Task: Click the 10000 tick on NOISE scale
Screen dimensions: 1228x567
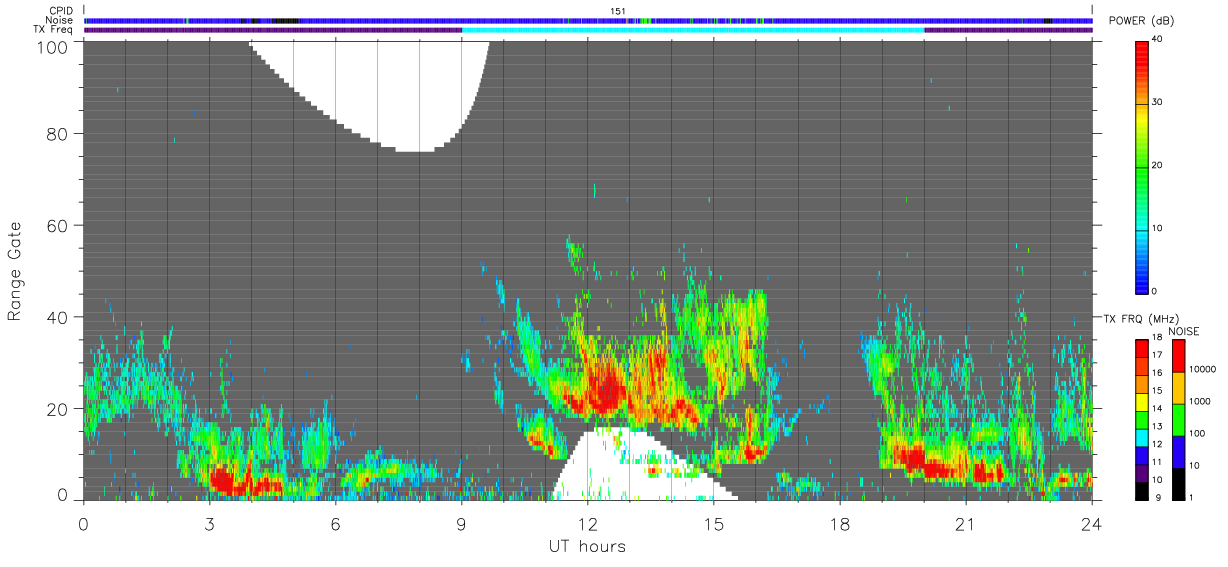Action: 1204,370
